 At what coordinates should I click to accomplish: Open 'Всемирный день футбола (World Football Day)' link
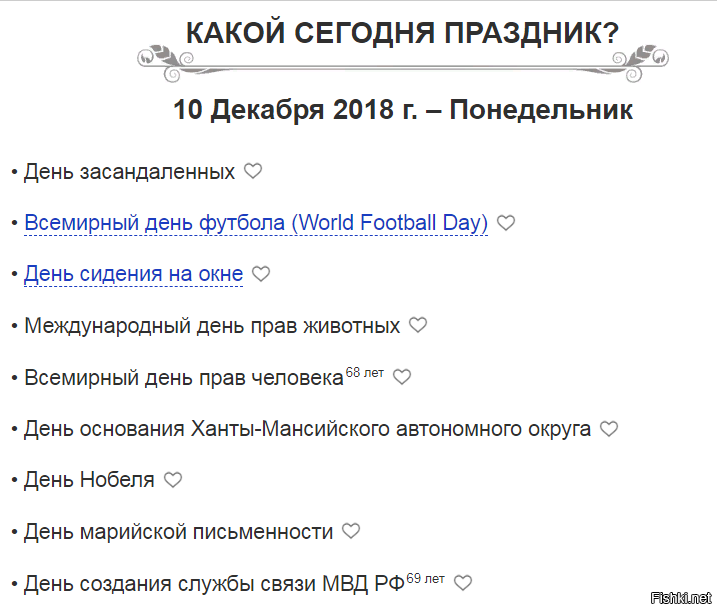click(255, 223)
